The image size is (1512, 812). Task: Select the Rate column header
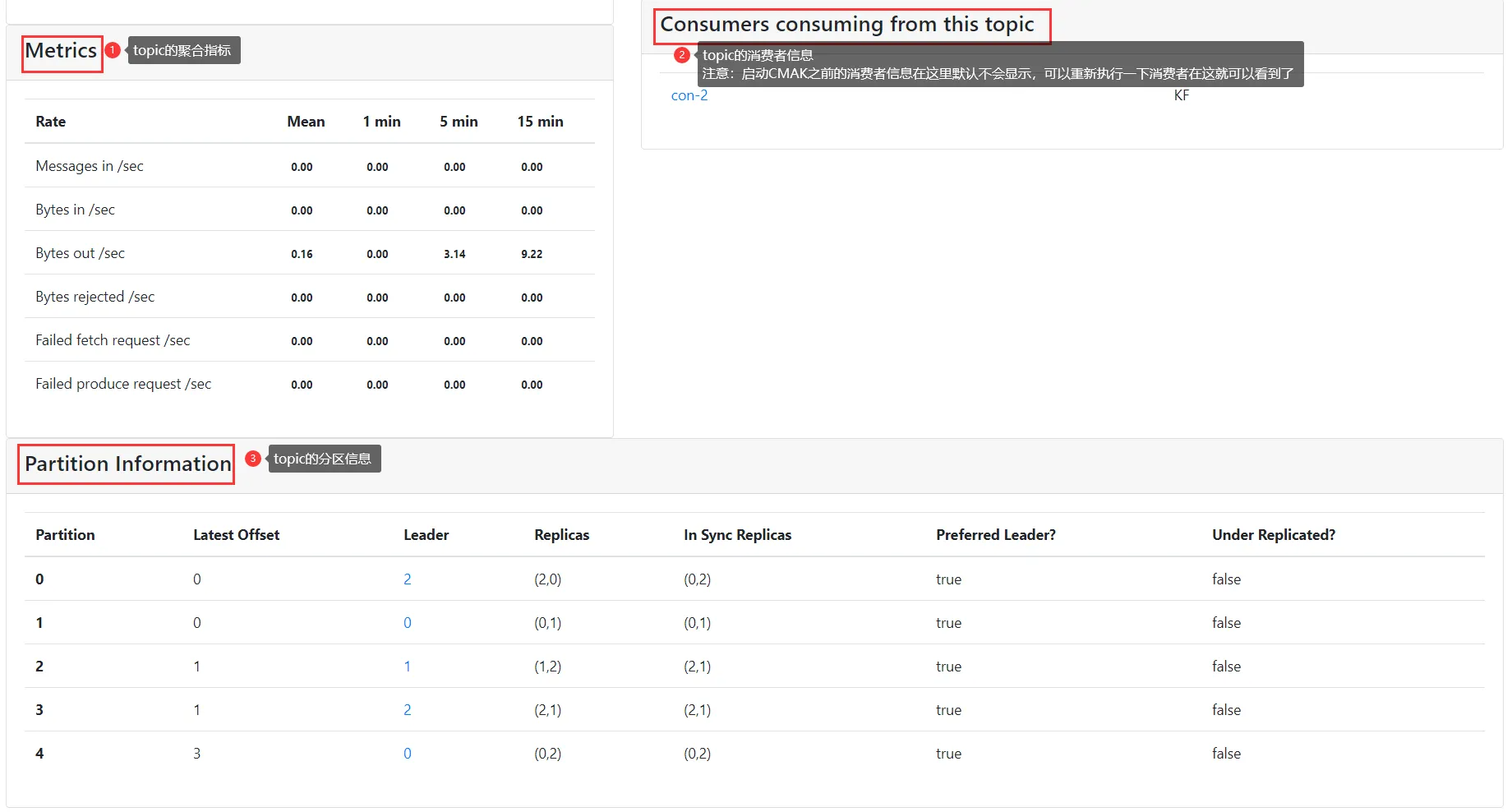51,122
